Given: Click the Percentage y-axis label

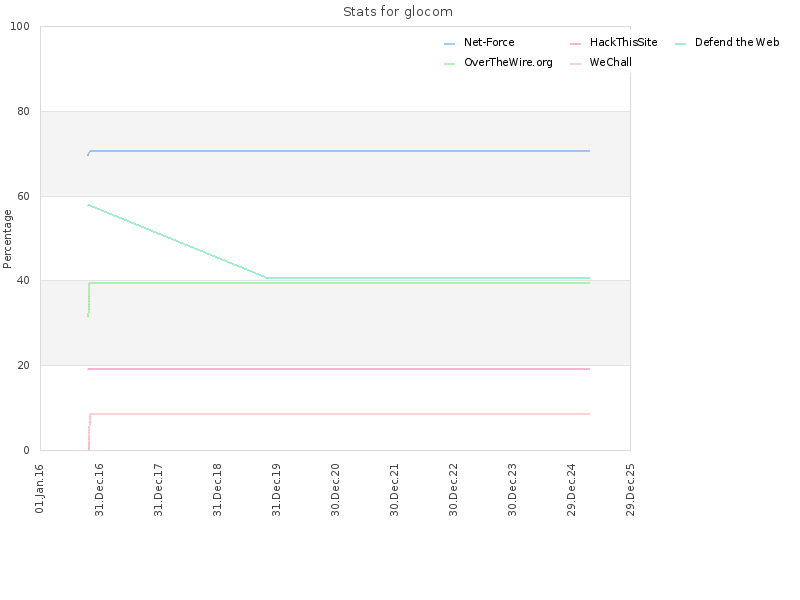Looking at the screenshot, I should (7, 239).
